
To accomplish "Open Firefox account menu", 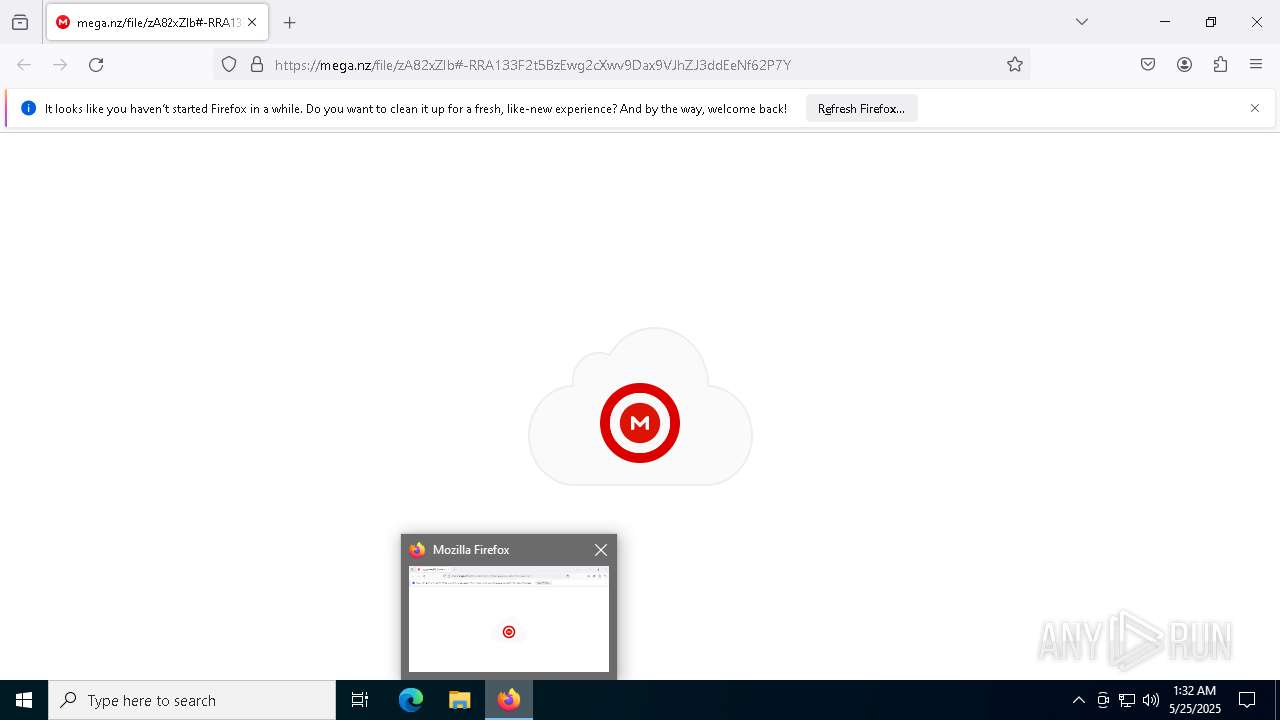I will tap(1184, 65).
